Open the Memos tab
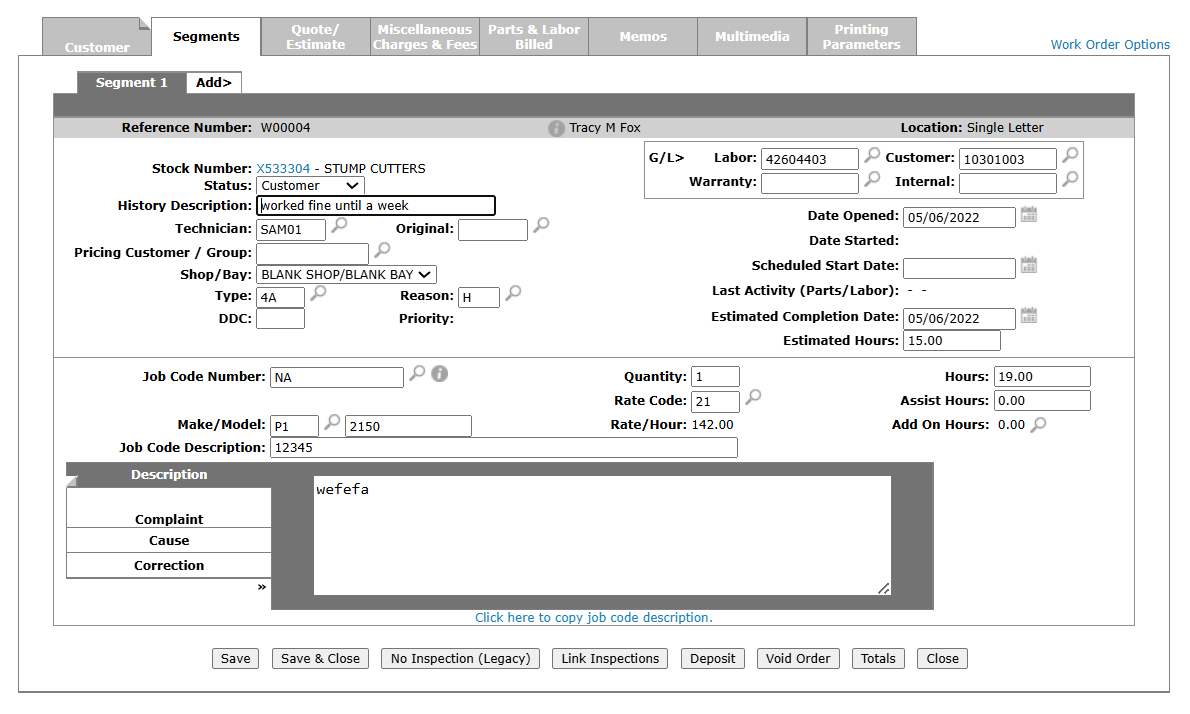 [x=643, y=37]
